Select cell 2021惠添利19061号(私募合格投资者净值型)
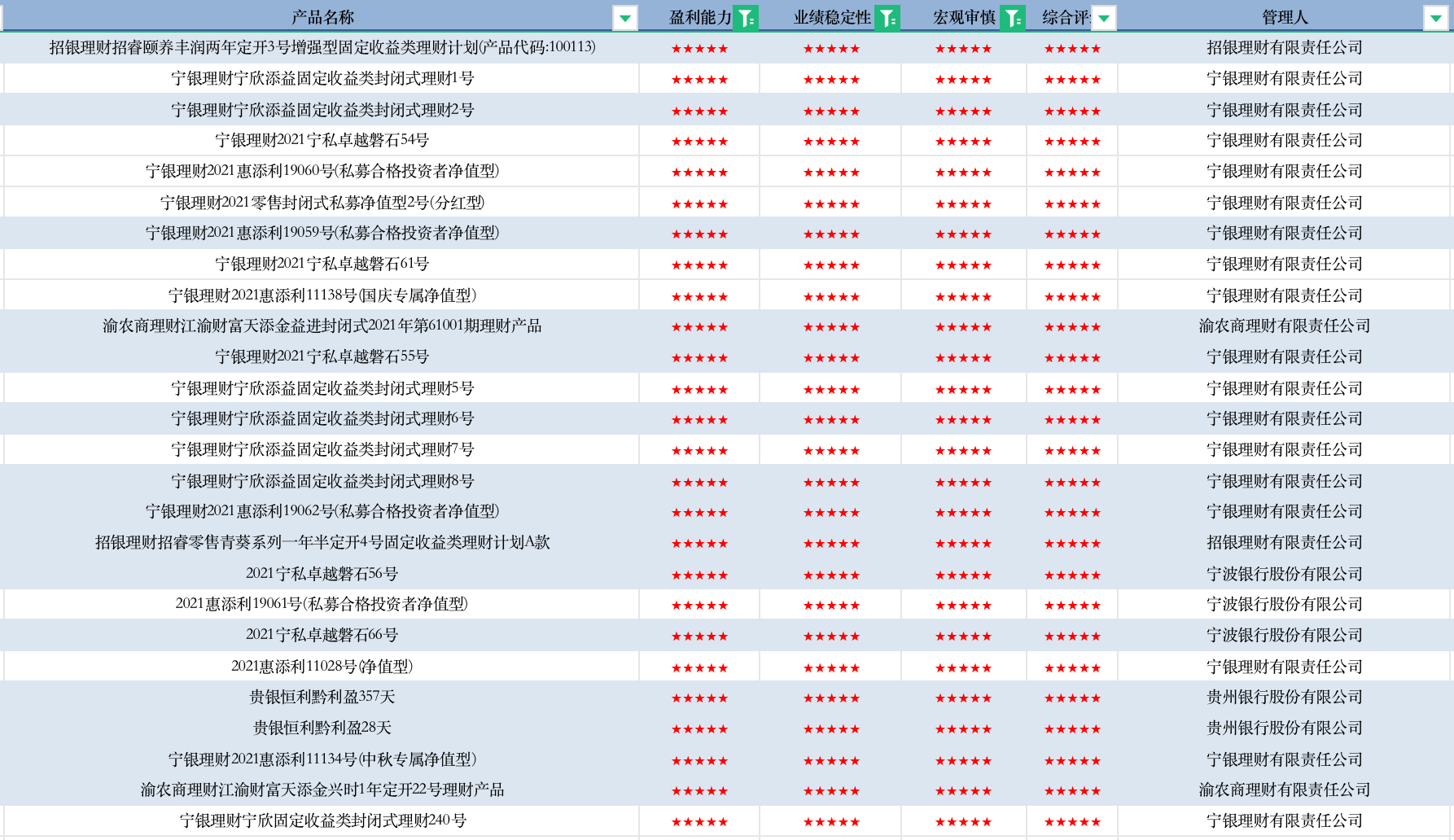Screen dimensions: 1454x840 (322, 604)
